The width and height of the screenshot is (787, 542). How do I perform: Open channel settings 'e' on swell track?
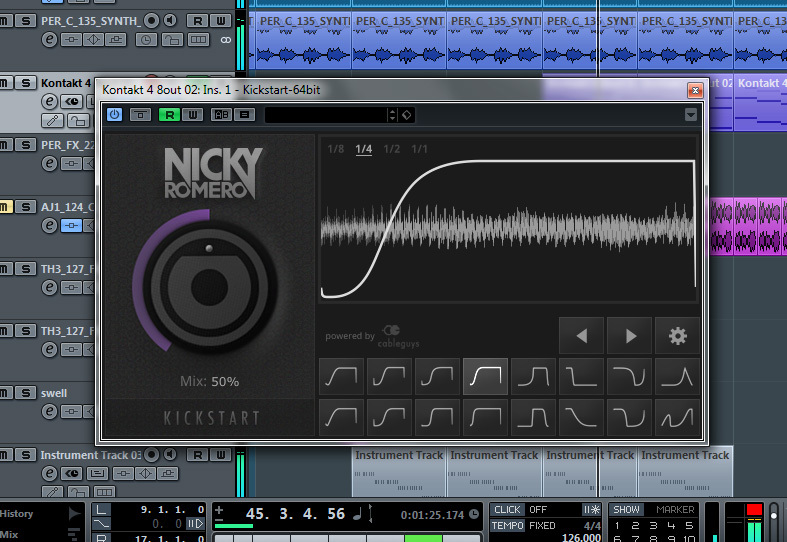point(49,412)
